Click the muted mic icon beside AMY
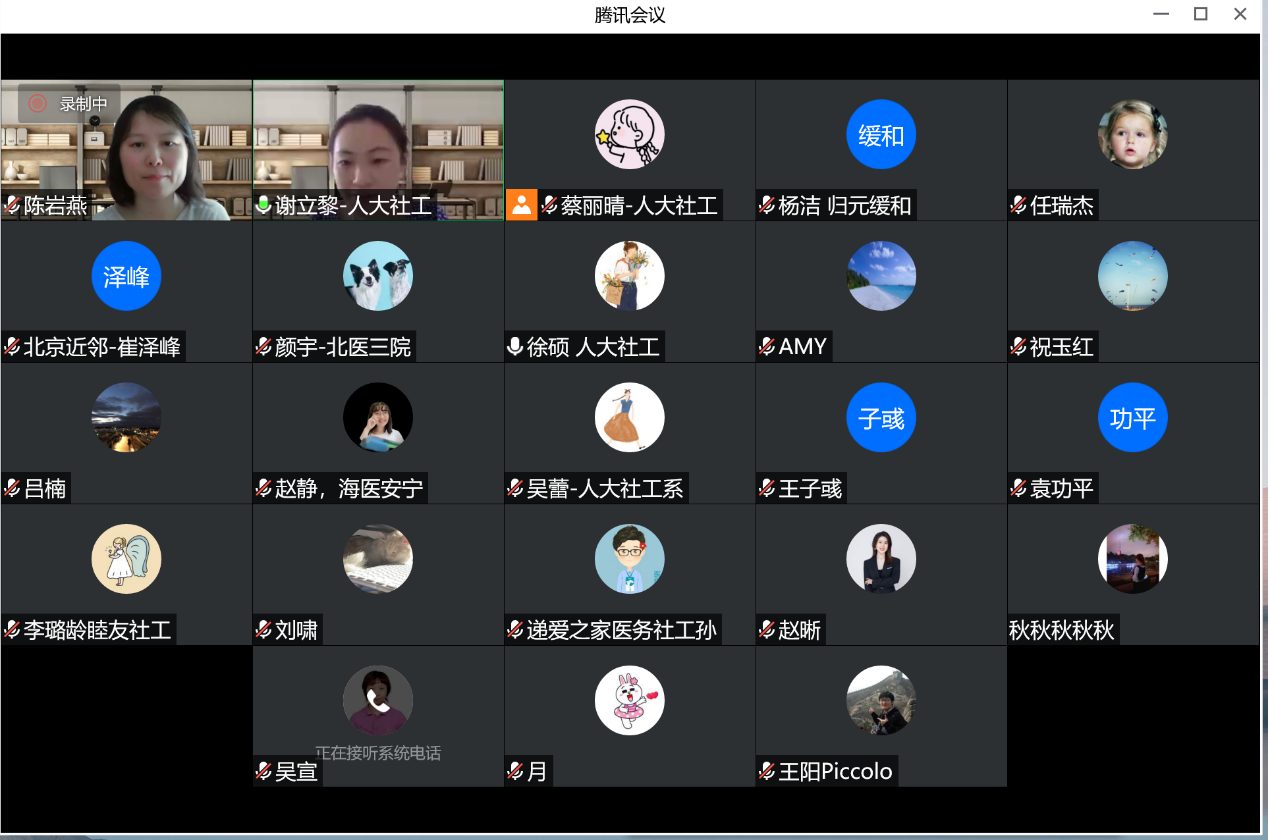 [x=767, y=347]
